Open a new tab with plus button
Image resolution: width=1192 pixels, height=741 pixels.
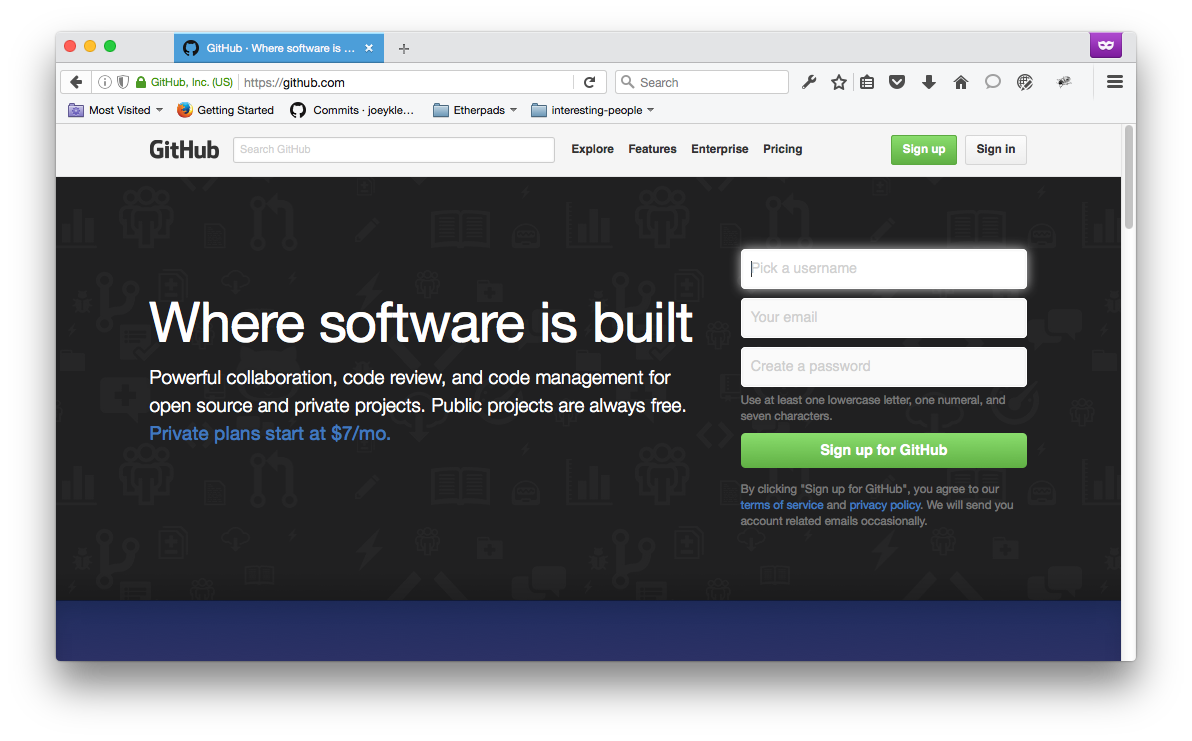point(404,48)
